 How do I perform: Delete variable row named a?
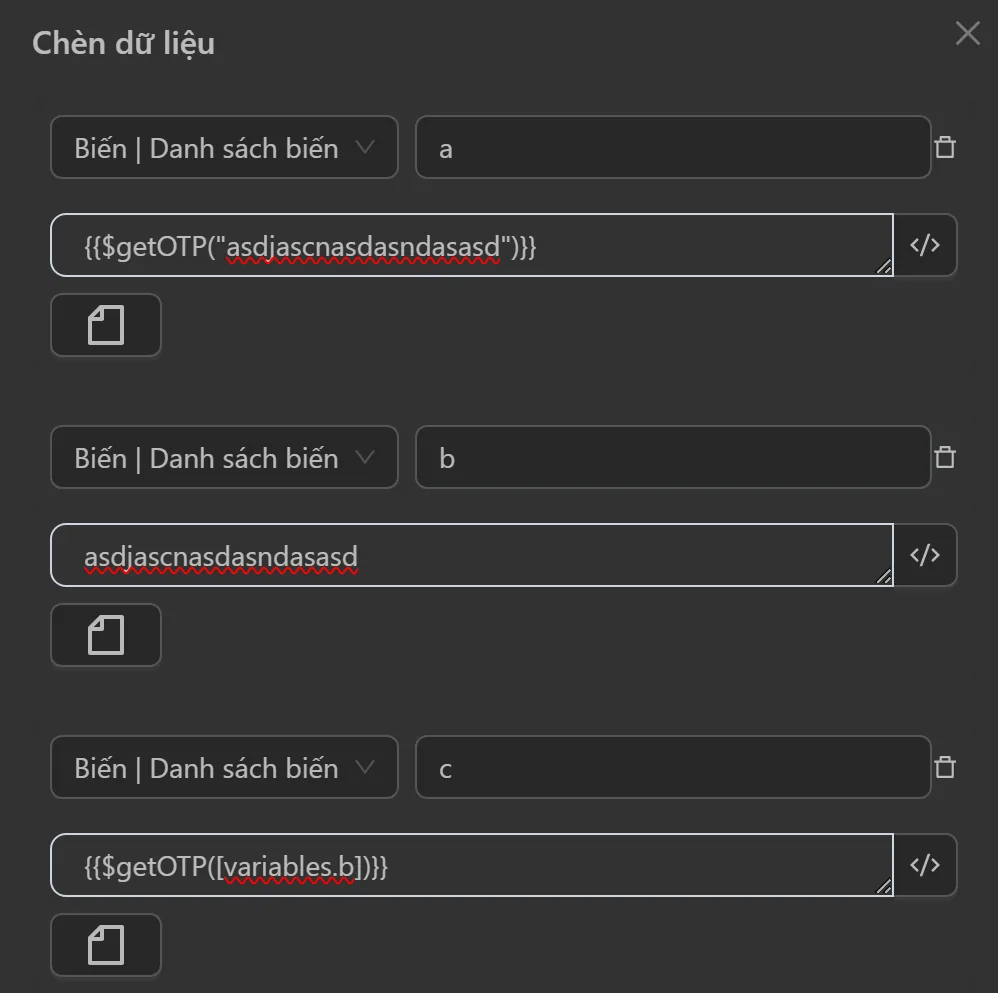[944, 148]
